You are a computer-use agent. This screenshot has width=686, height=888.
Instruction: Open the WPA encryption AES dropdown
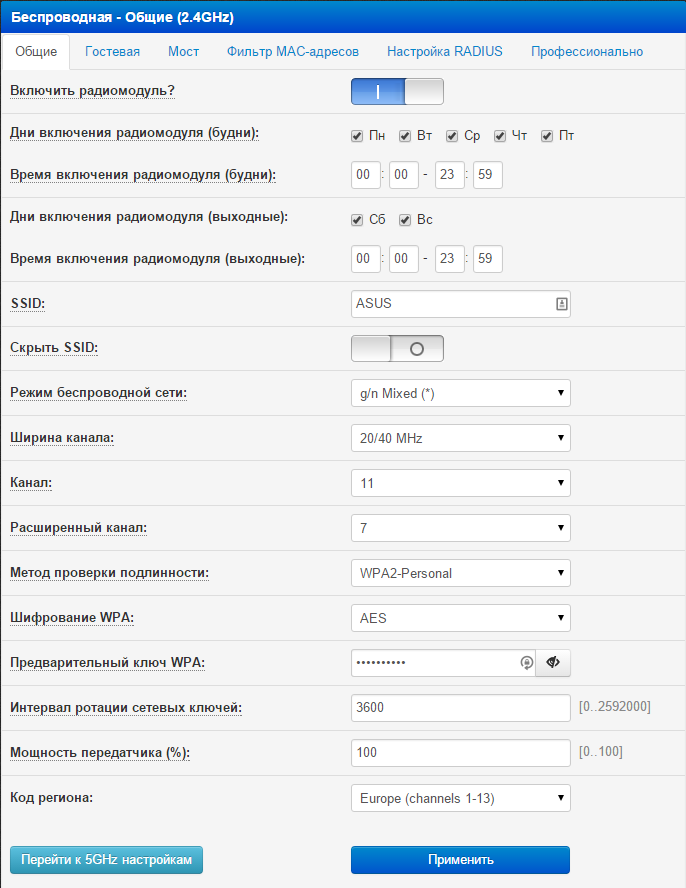pyautogui.click(x=460, y=618)
